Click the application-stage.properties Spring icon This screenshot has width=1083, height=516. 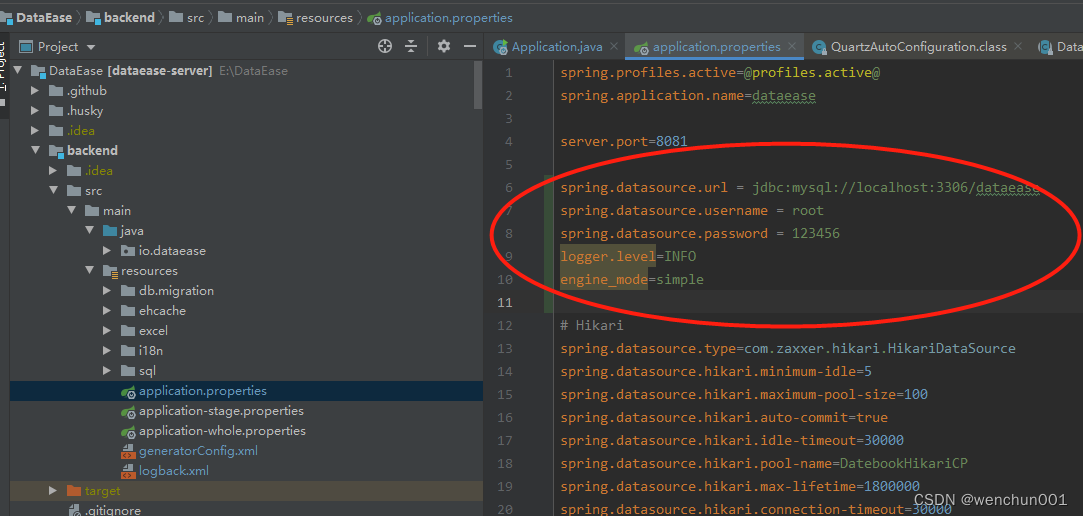128,412
